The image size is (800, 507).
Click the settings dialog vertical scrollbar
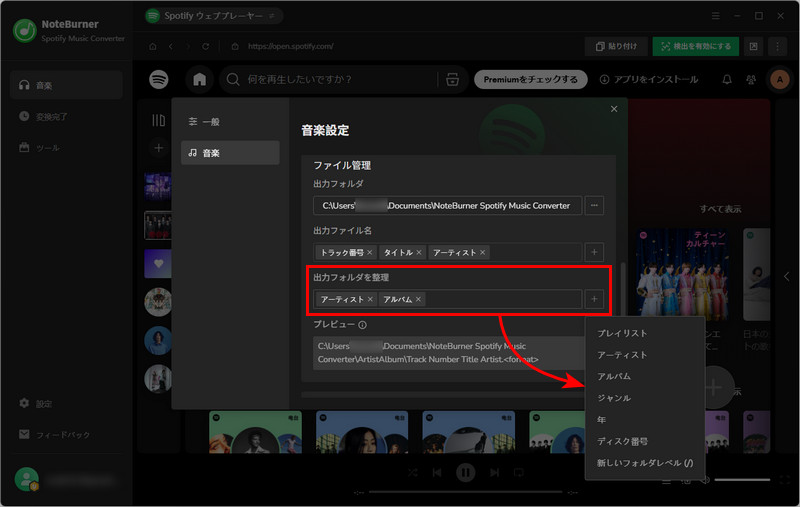point(622,289)
